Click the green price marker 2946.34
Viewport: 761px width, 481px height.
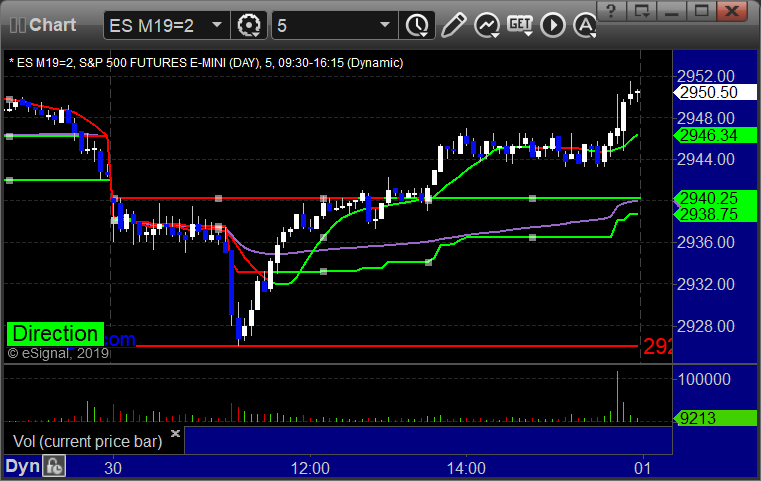point(715,135)
